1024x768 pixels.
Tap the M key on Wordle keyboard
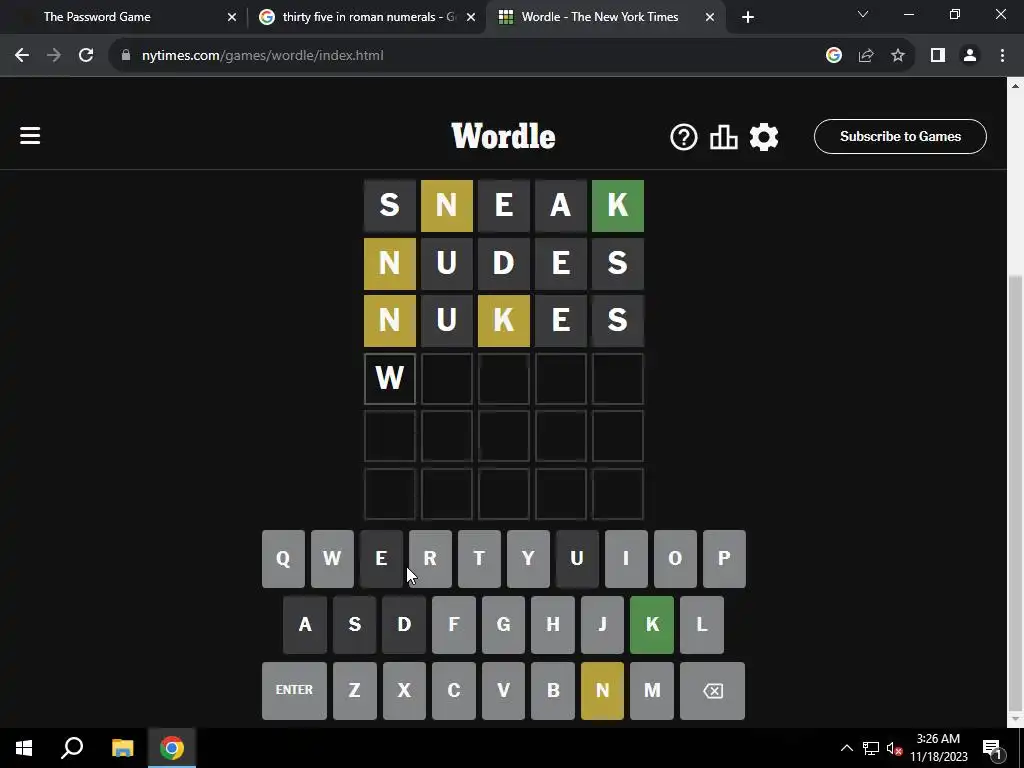coord(652,691)
